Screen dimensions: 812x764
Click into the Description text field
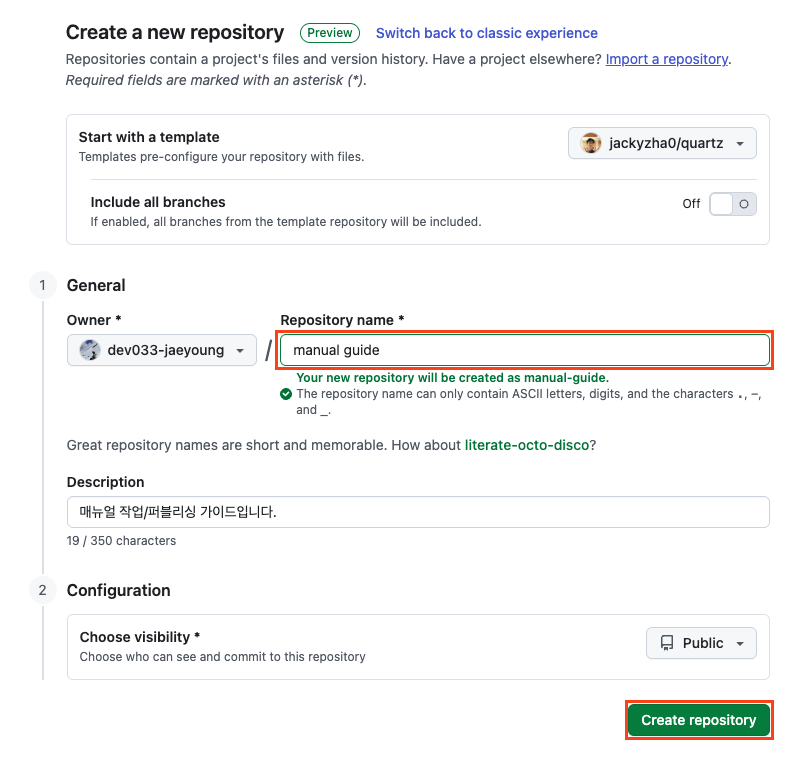point(418,512)
